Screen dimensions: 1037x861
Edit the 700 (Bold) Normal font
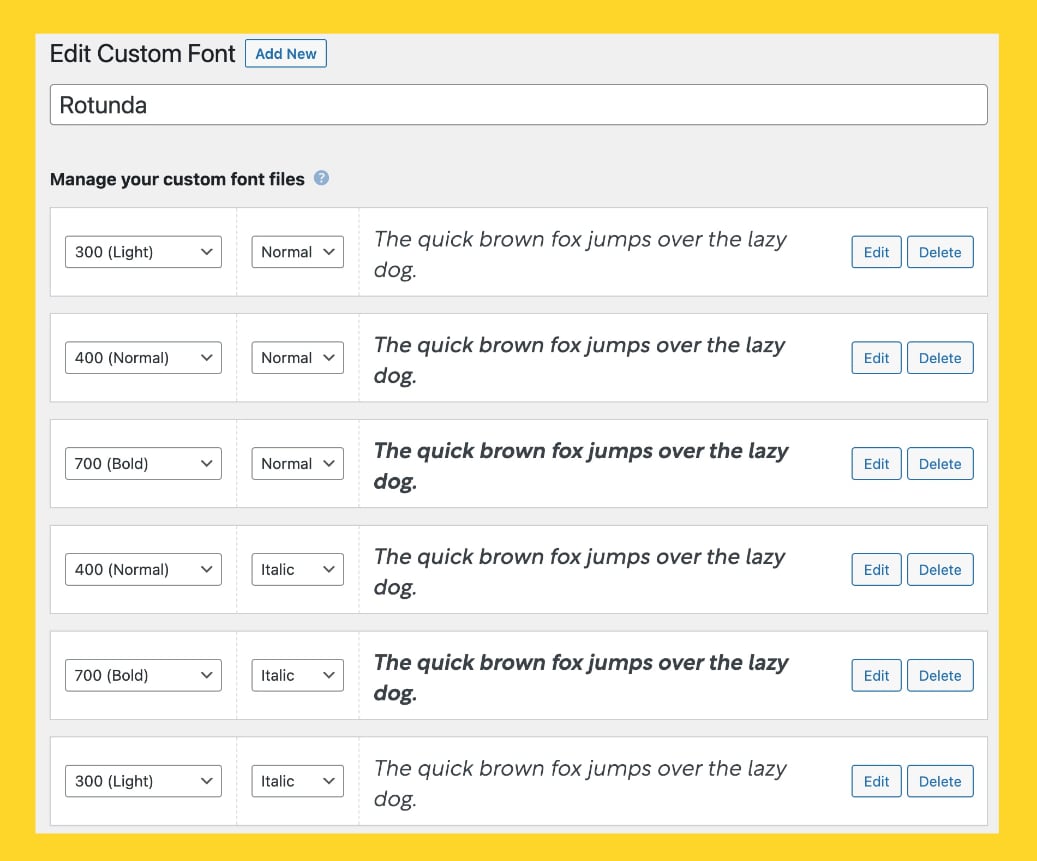[876, 464]
